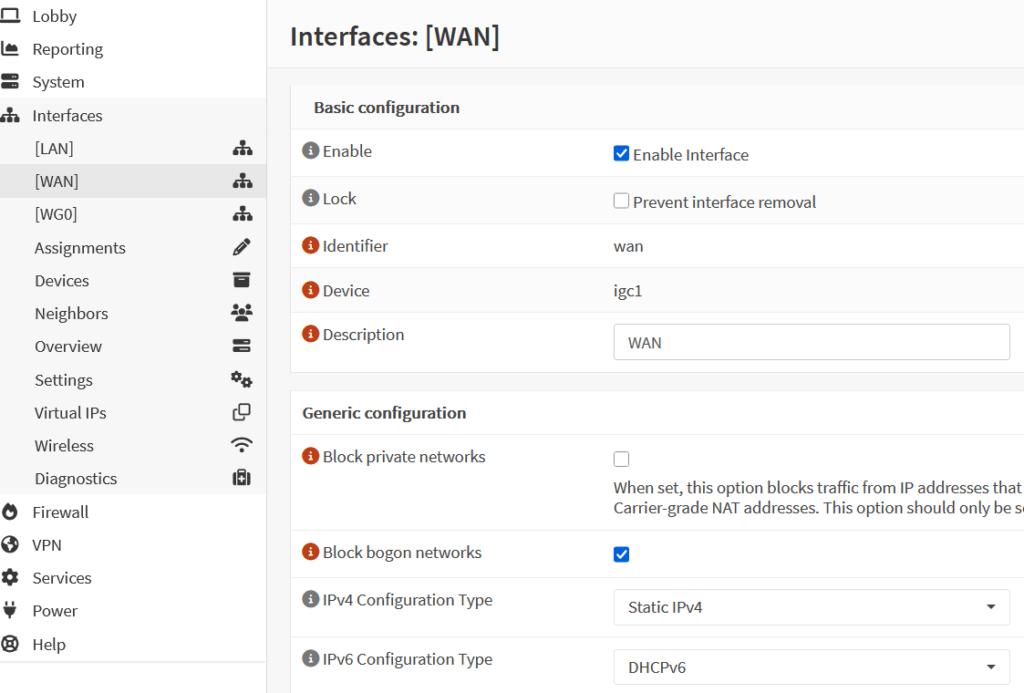The height and width of the screenshot is (693, 1024).
Task: Toggle the Block bogon networks checkbox
Action: 621,554
